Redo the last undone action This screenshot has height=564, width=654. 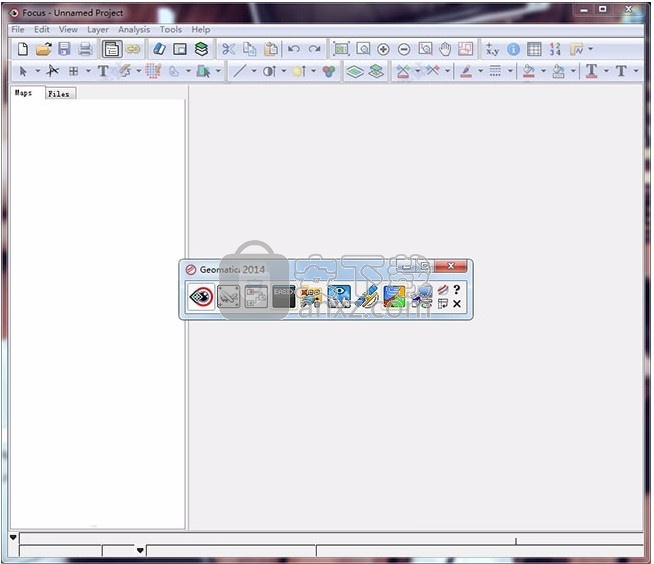(x=314, y=49)
